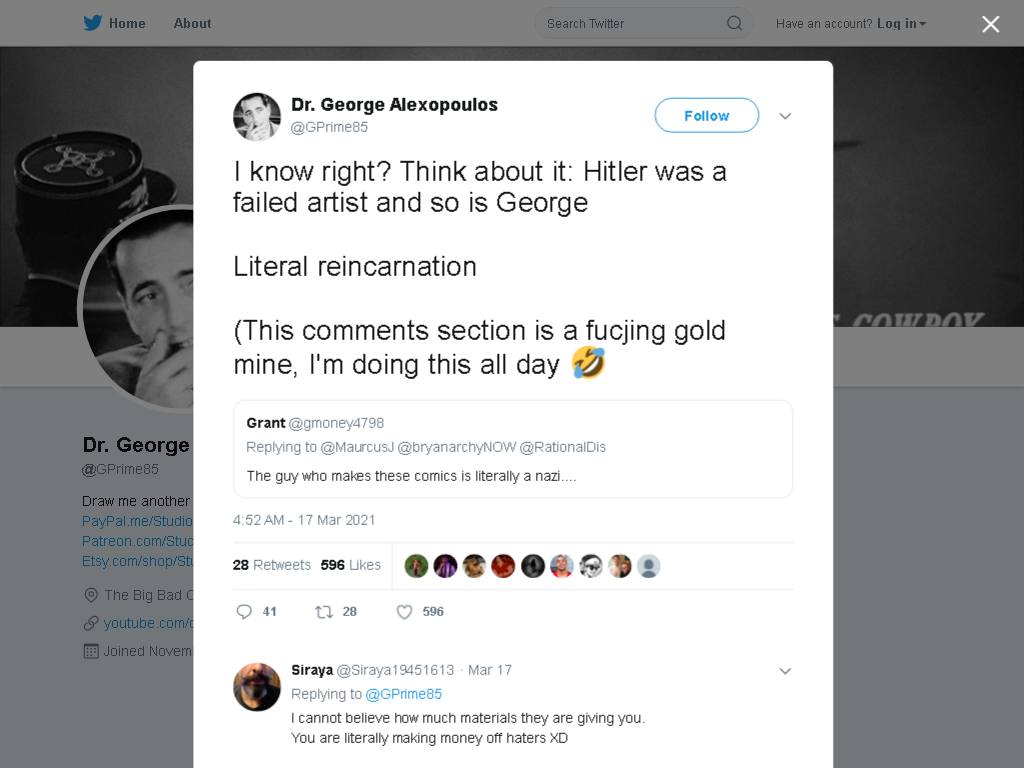View the 28 Retweets list
Image resolution: width=1024 pixels, height=768 pixels.
coord(272,565)
